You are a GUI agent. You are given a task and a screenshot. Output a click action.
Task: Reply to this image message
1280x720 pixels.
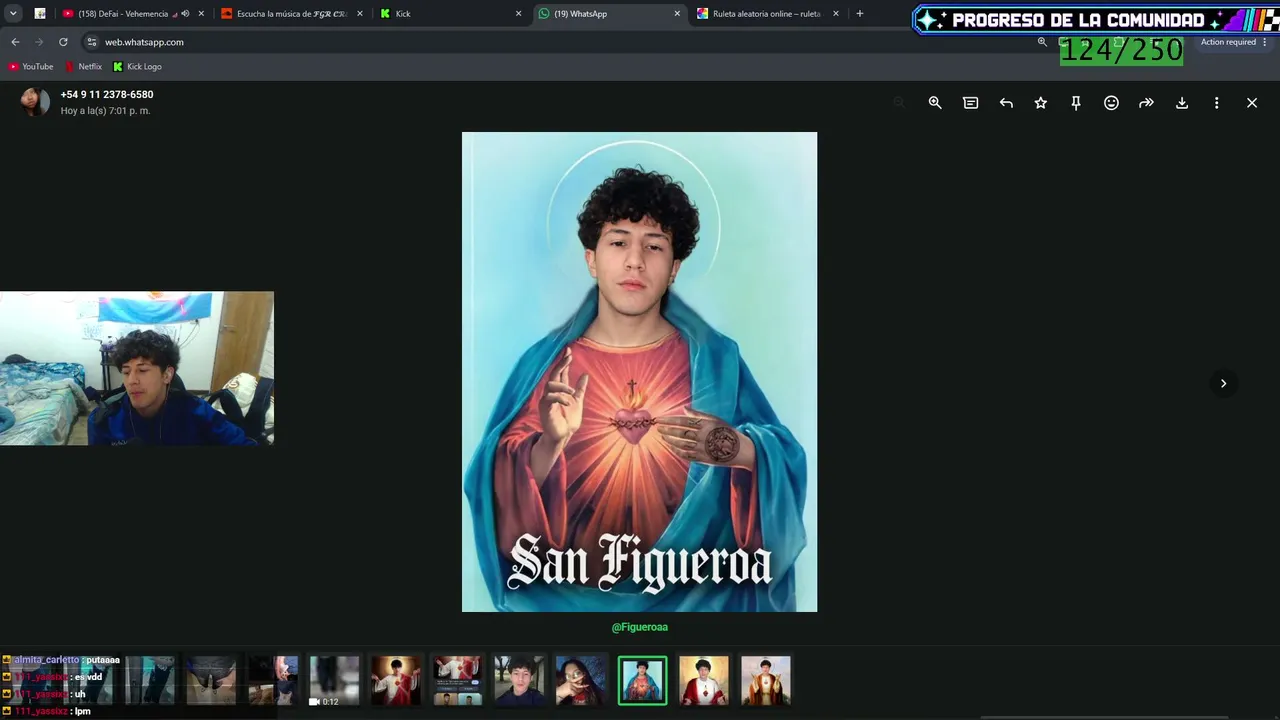coord(1006,103)
